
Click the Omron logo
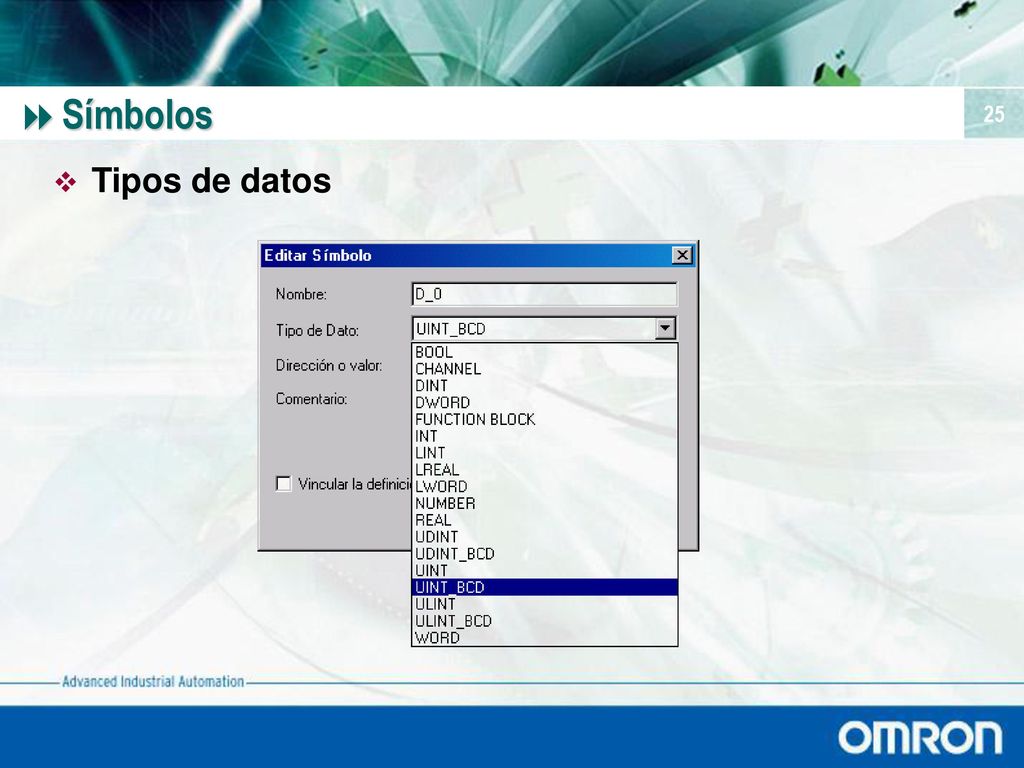[920, 738]
